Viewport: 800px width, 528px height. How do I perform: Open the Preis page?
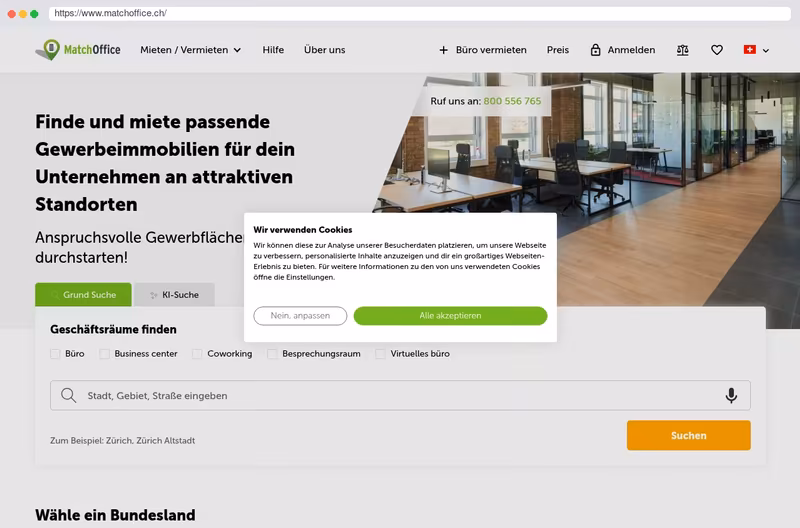(x=558, y=50)
